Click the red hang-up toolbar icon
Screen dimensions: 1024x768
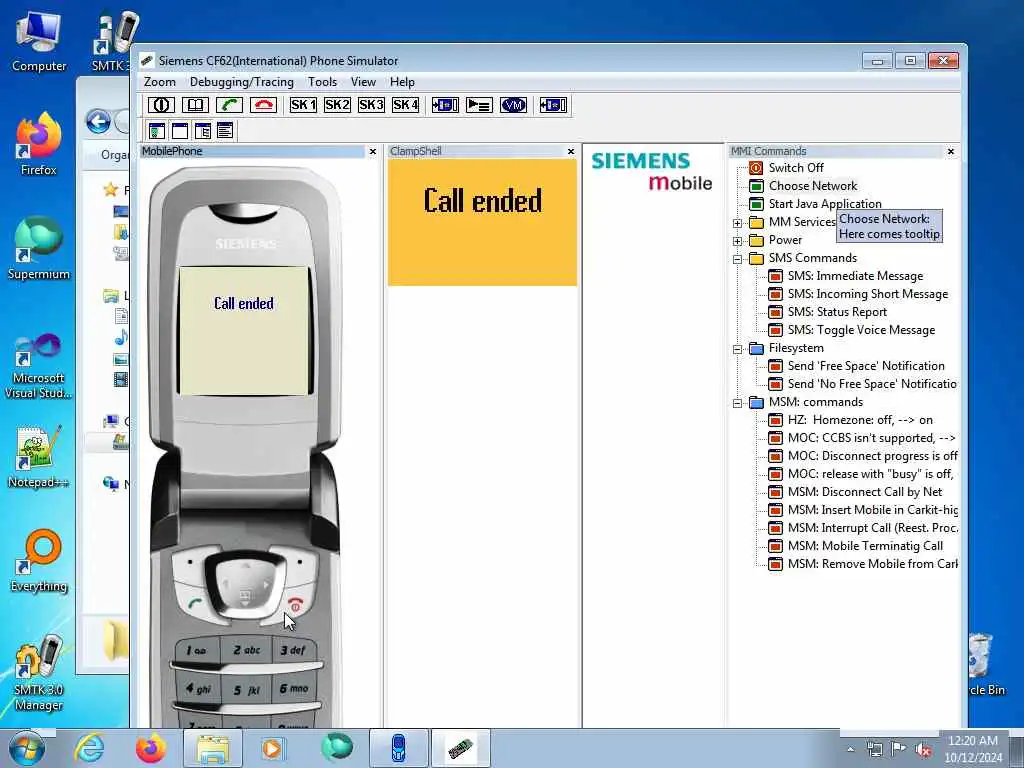coord(263,105)
